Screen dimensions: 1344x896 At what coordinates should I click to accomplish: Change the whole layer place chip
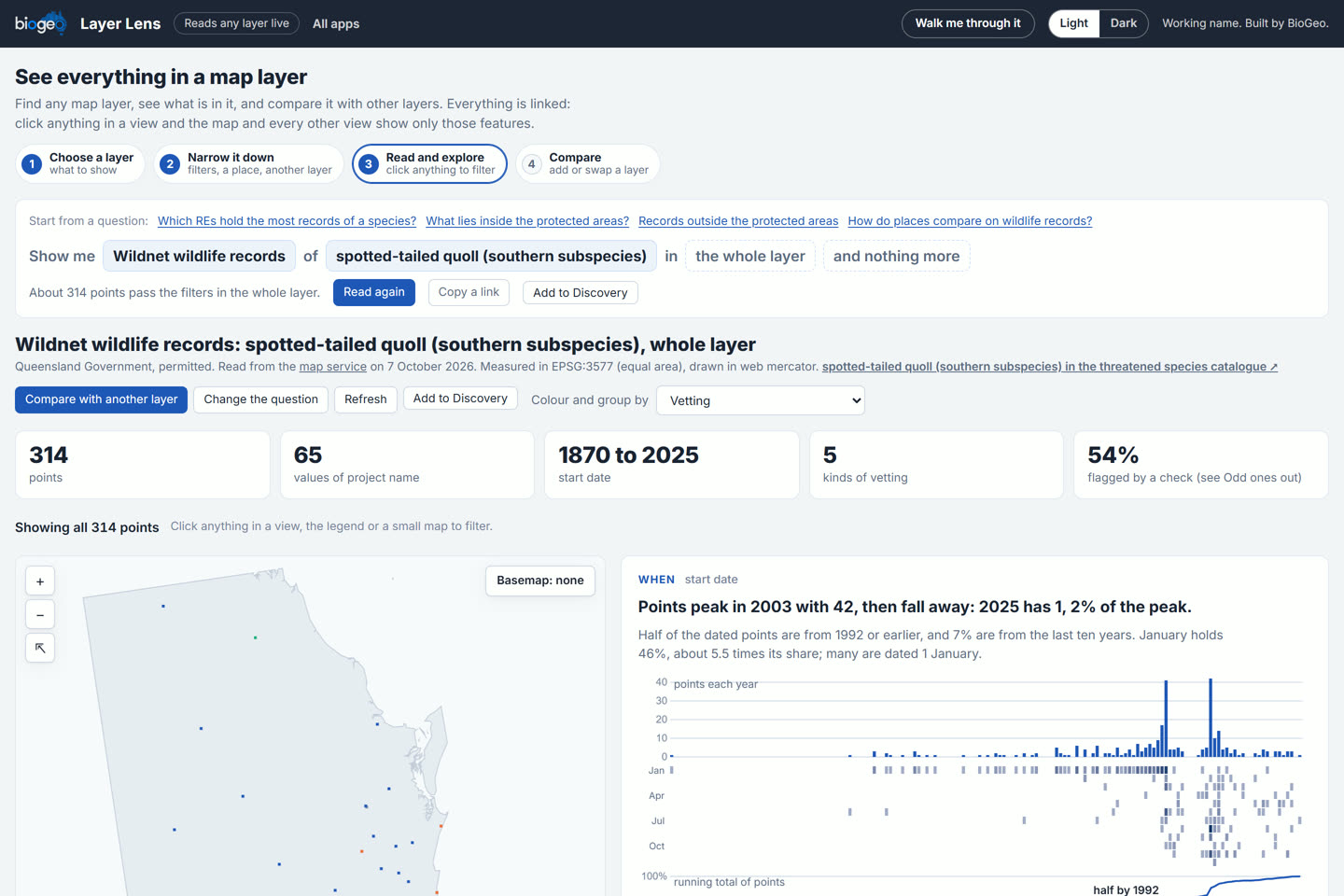click(x=750, y=256)
